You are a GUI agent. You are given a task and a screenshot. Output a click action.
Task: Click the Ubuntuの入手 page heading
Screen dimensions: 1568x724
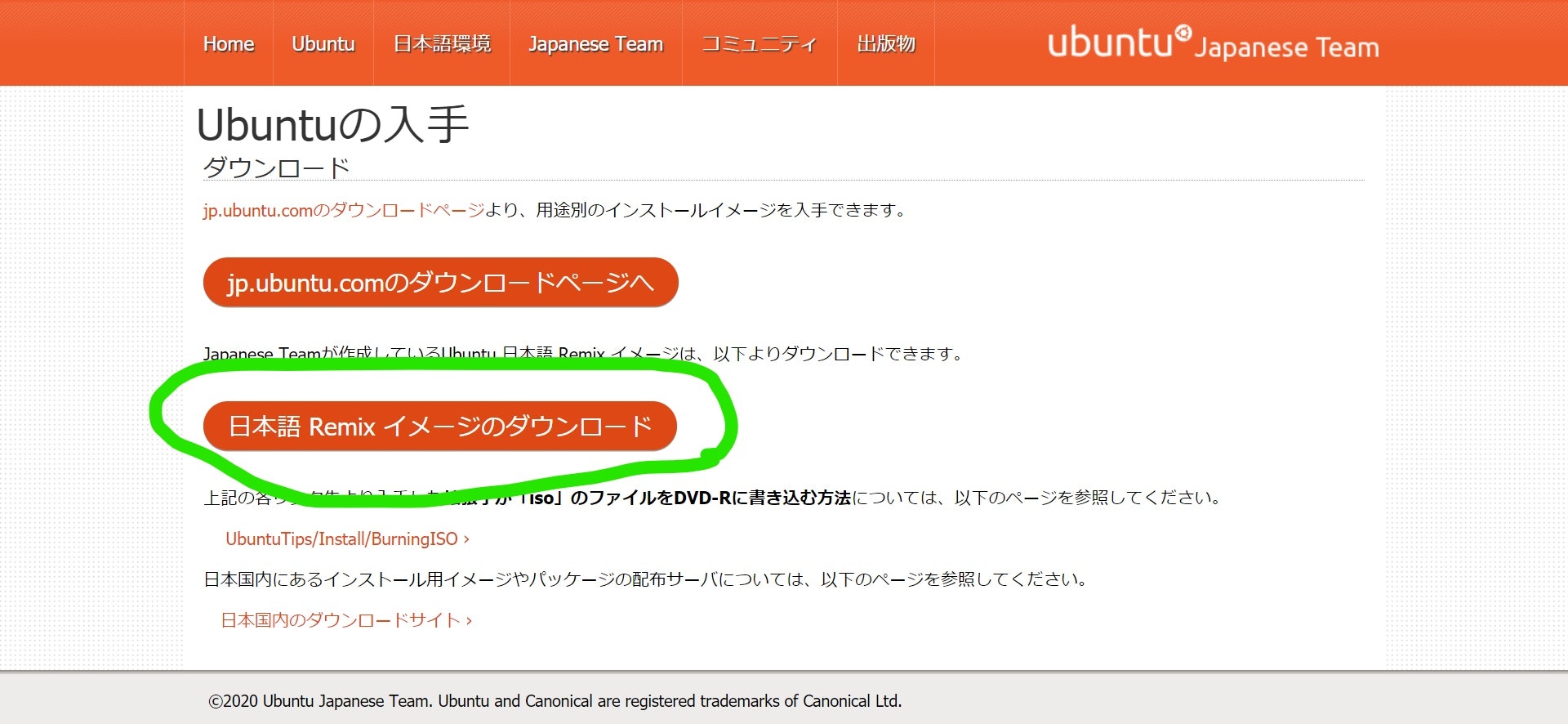click(x=333, y=125)
